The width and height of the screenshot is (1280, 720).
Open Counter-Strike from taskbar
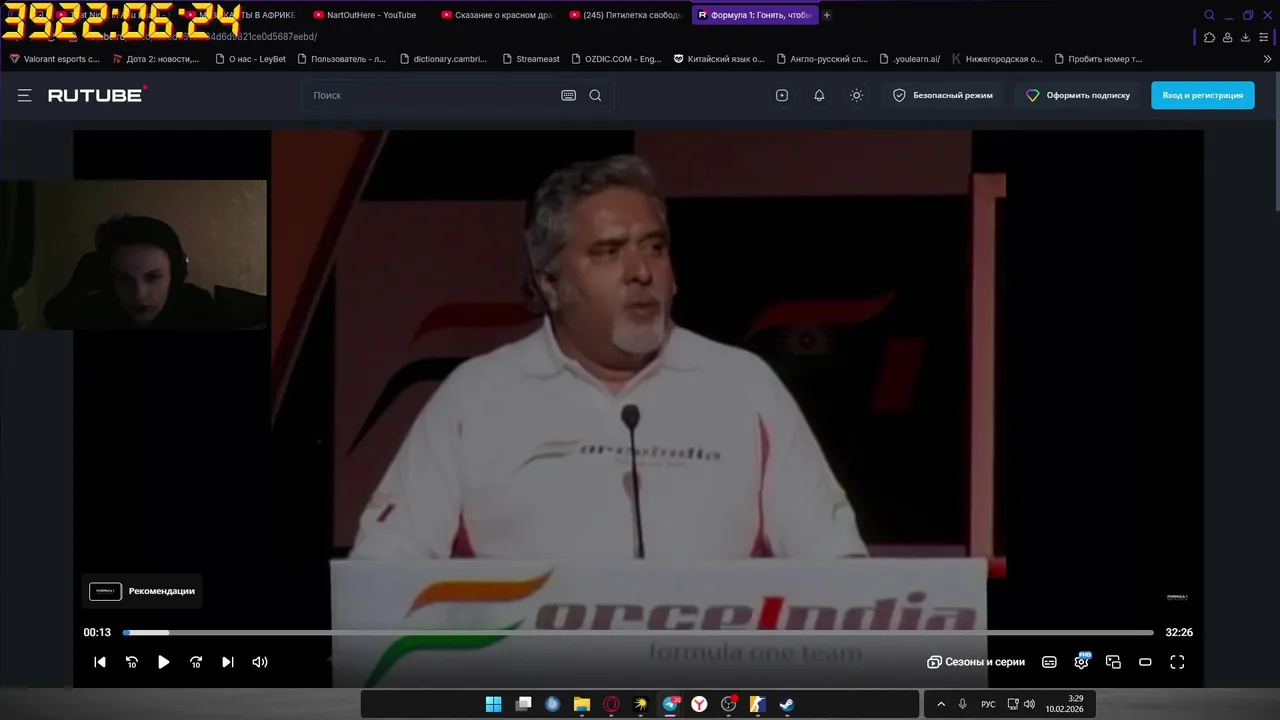pyautogui.click(x=758, y=704)
